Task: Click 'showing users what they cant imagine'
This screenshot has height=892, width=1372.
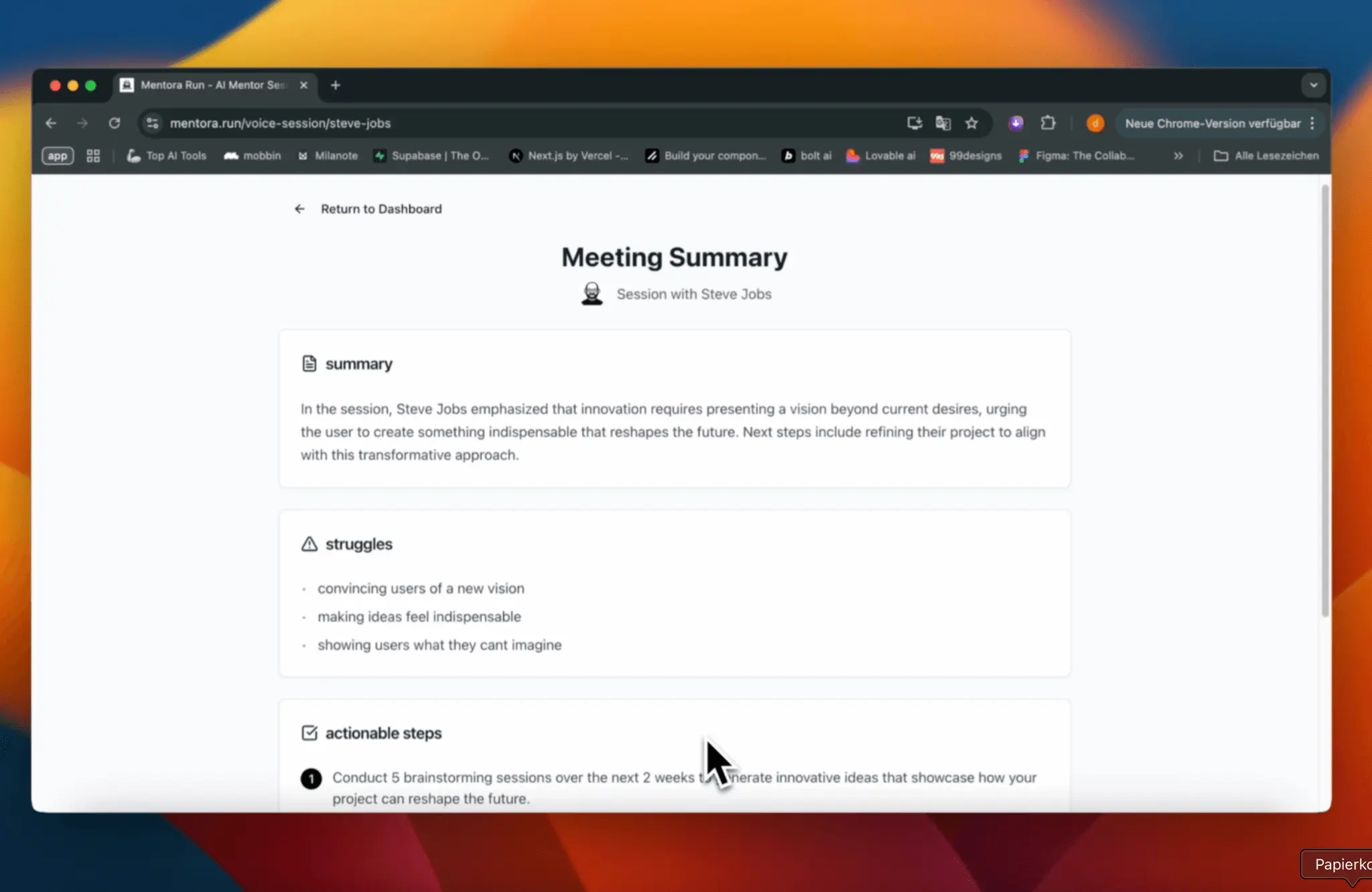Action: (x=439, y=645)
